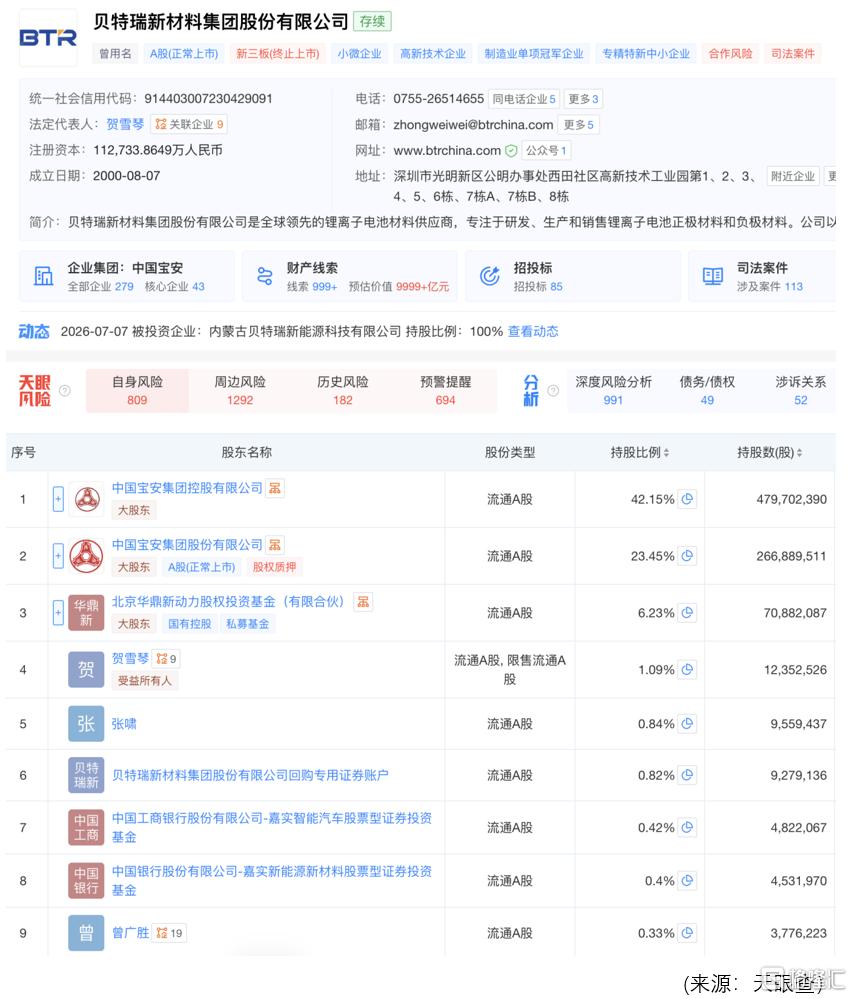
Task: Click related-companies icon beside 贺雪琴 in row 4
Action: point(166,659)
